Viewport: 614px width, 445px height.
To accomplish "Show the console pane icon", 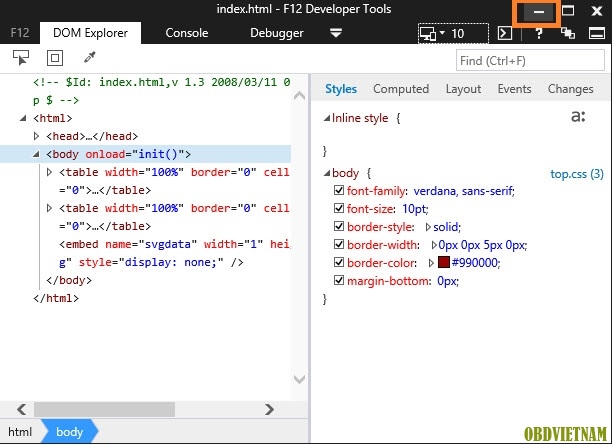I will [x=505, y=33].
